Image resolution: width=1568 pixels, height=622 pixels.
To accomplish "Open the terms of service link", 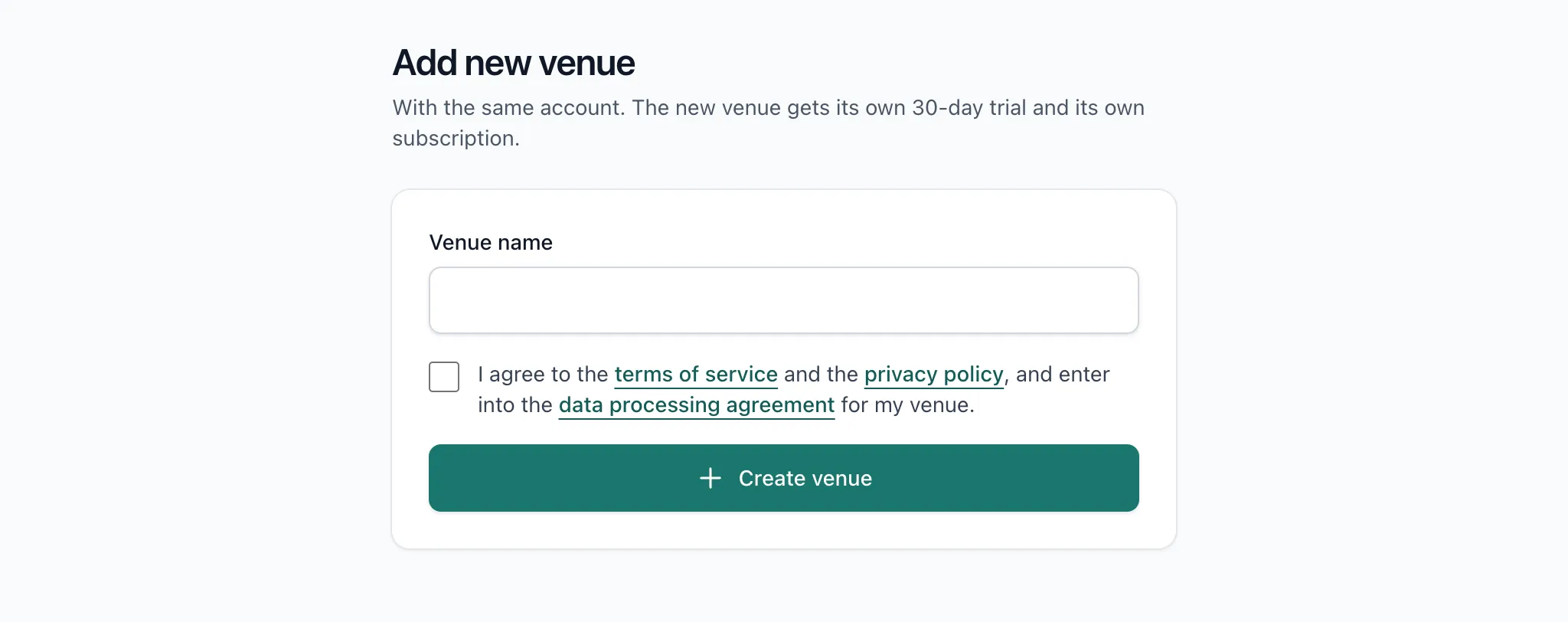I will (x=696, y=375).
